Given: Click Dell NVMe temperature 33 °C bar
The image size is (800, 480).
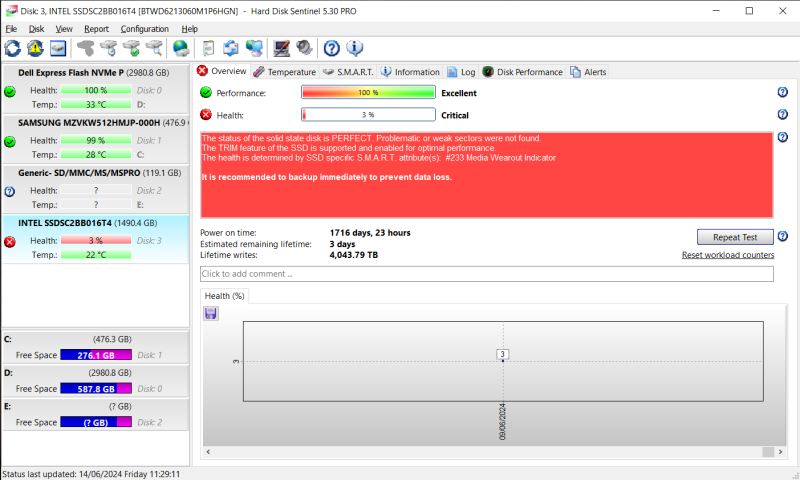Looking at the screenshot, I should point(96,105).
